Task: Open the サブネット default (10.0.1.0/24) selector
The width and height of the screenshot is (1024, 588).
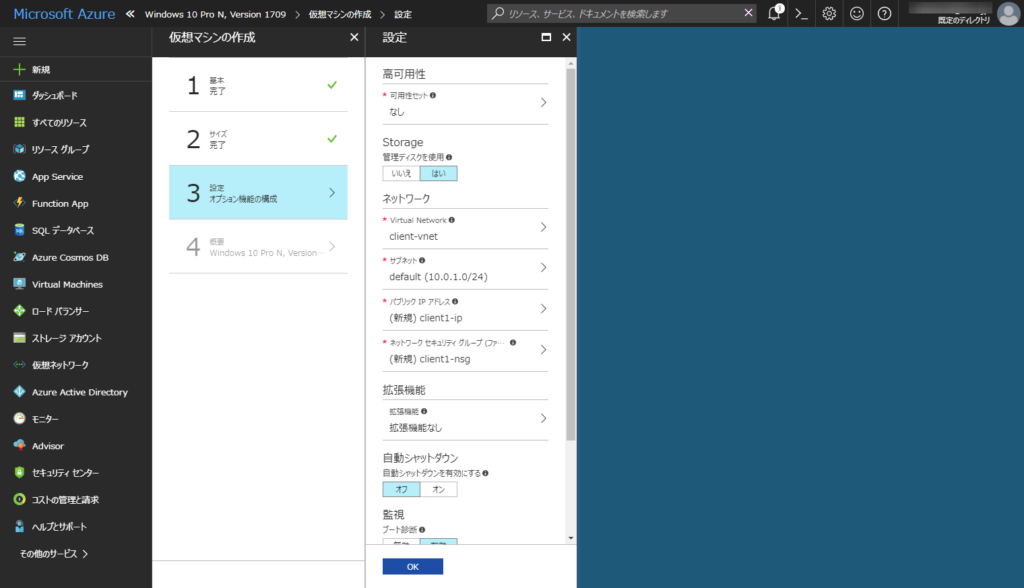Action: pyautogui.click(x=465, y=269)
